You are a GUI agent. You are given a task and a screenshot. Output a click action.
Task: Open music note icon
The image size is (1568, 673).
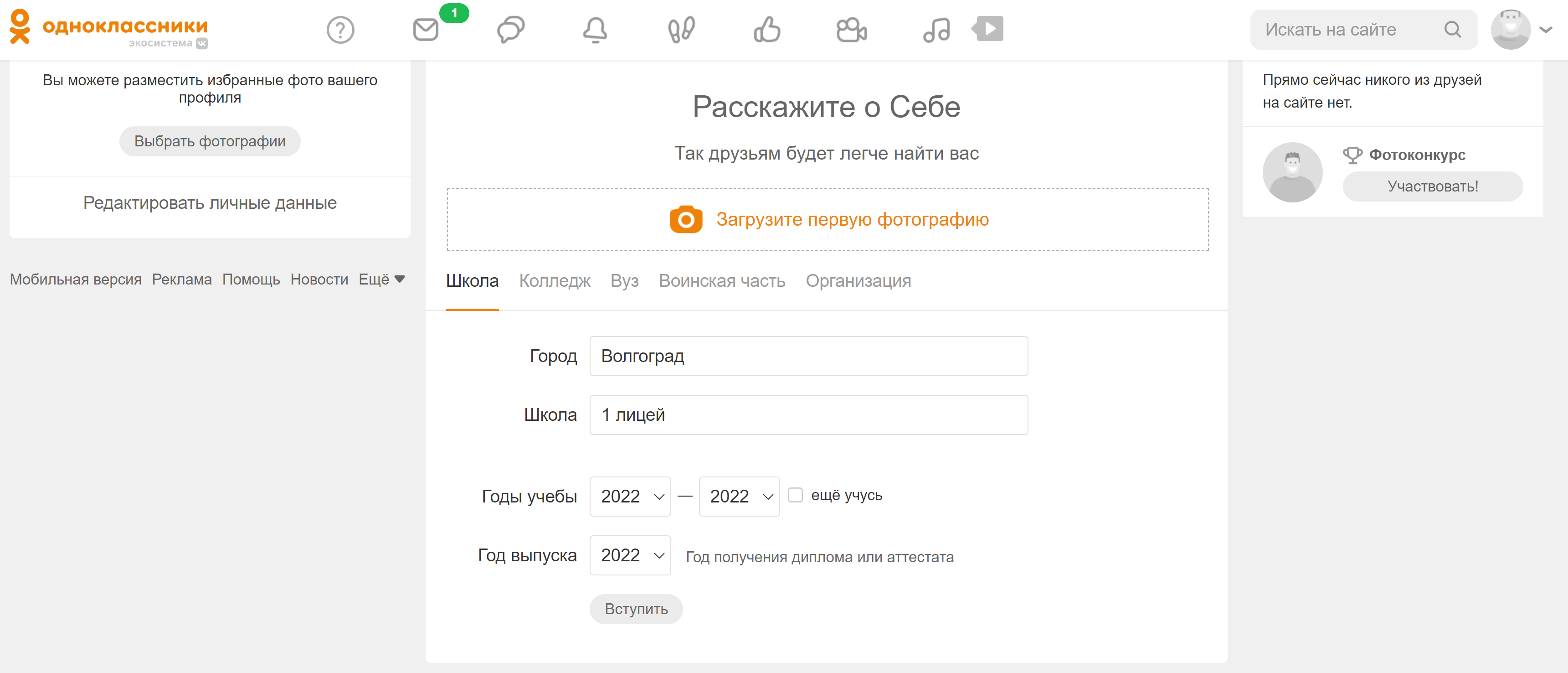pos(937,30)
